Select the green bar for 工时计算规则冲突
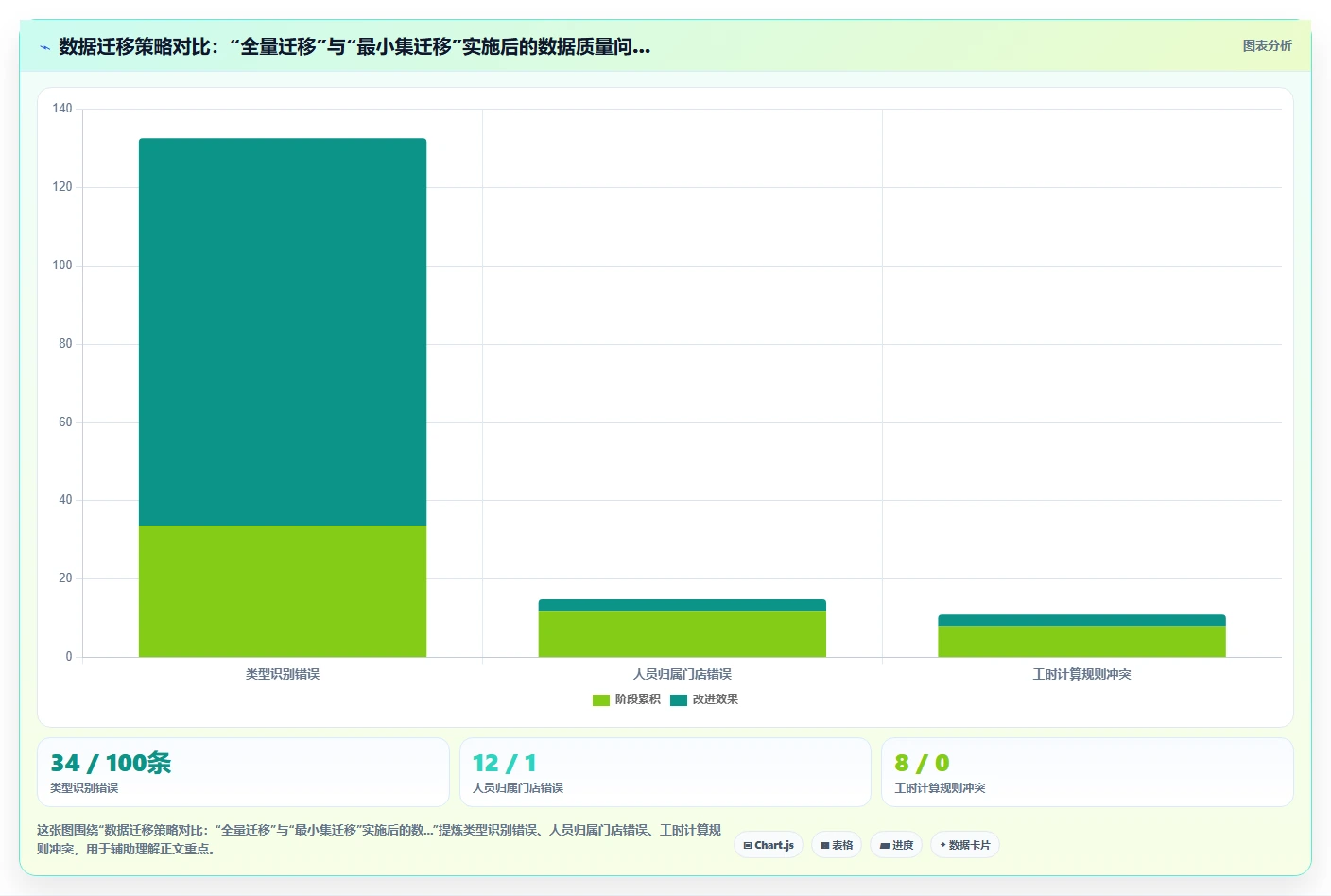Image resolution: width=1331 pixels, height=896 pixels. click(1081, 641)
